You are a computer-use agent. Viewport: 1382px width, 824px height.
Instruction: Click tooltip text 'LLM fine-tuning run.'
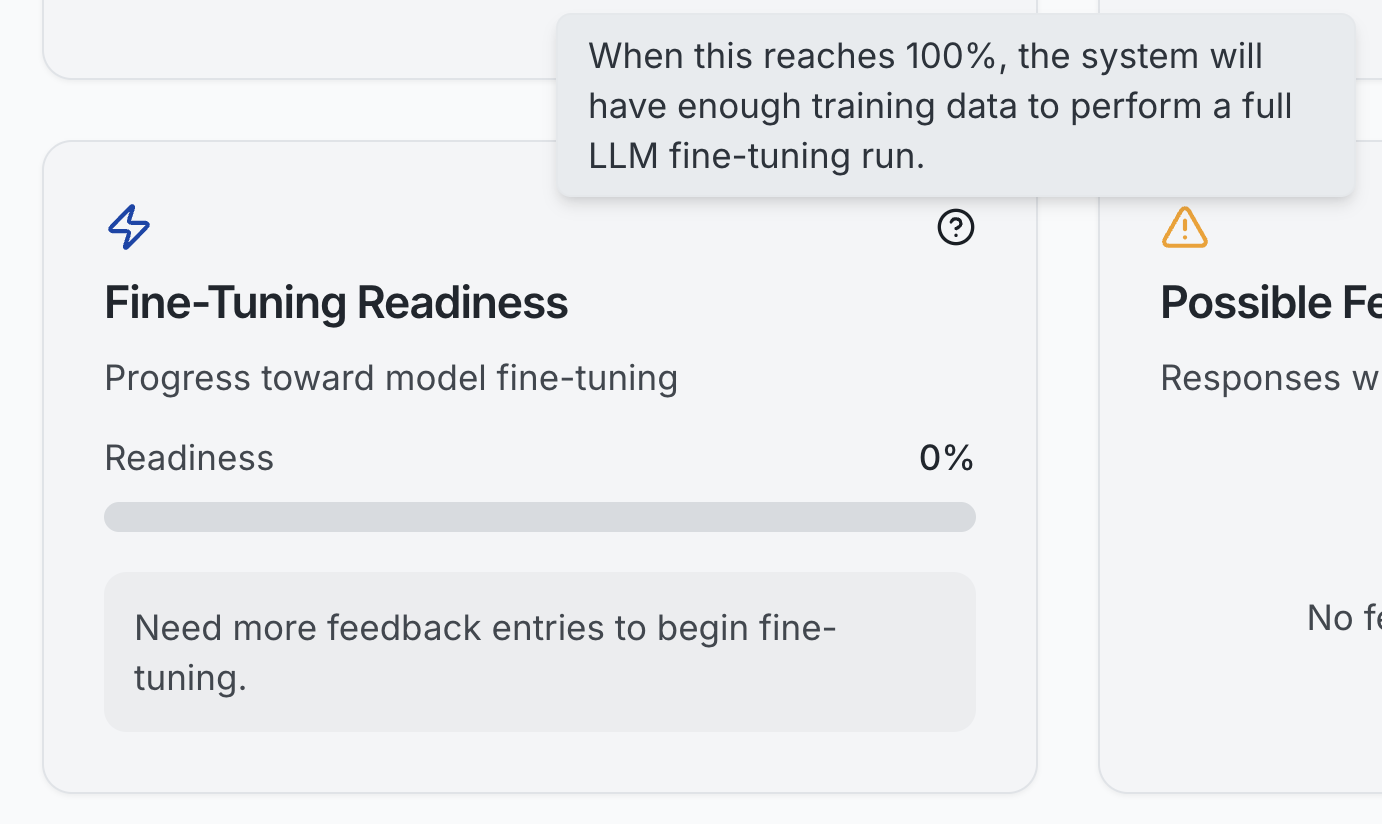757,156
